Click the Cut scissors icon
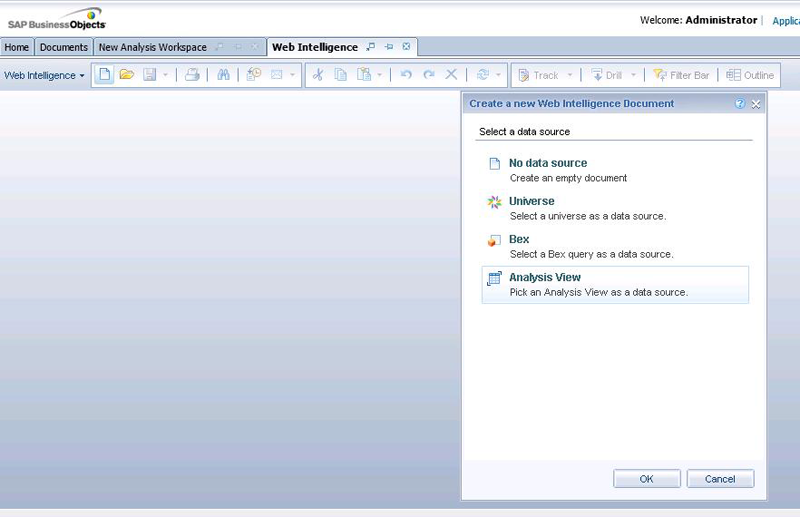Image resolution: width=800 pixels, height=517 pixels. click(x=318, y=75)
